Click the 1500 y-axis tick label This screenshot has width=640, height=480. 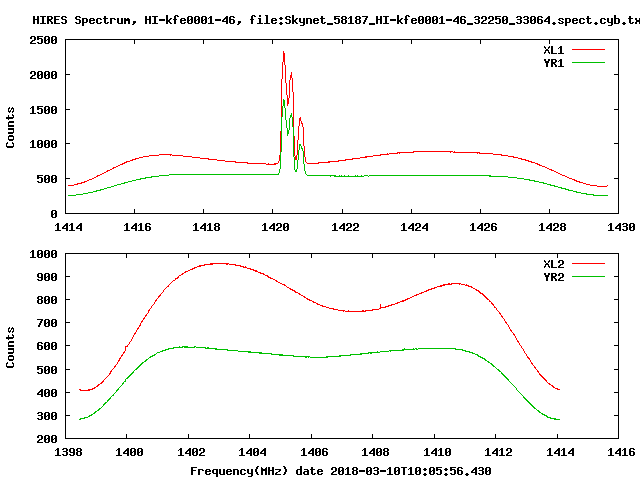point(43,110)
